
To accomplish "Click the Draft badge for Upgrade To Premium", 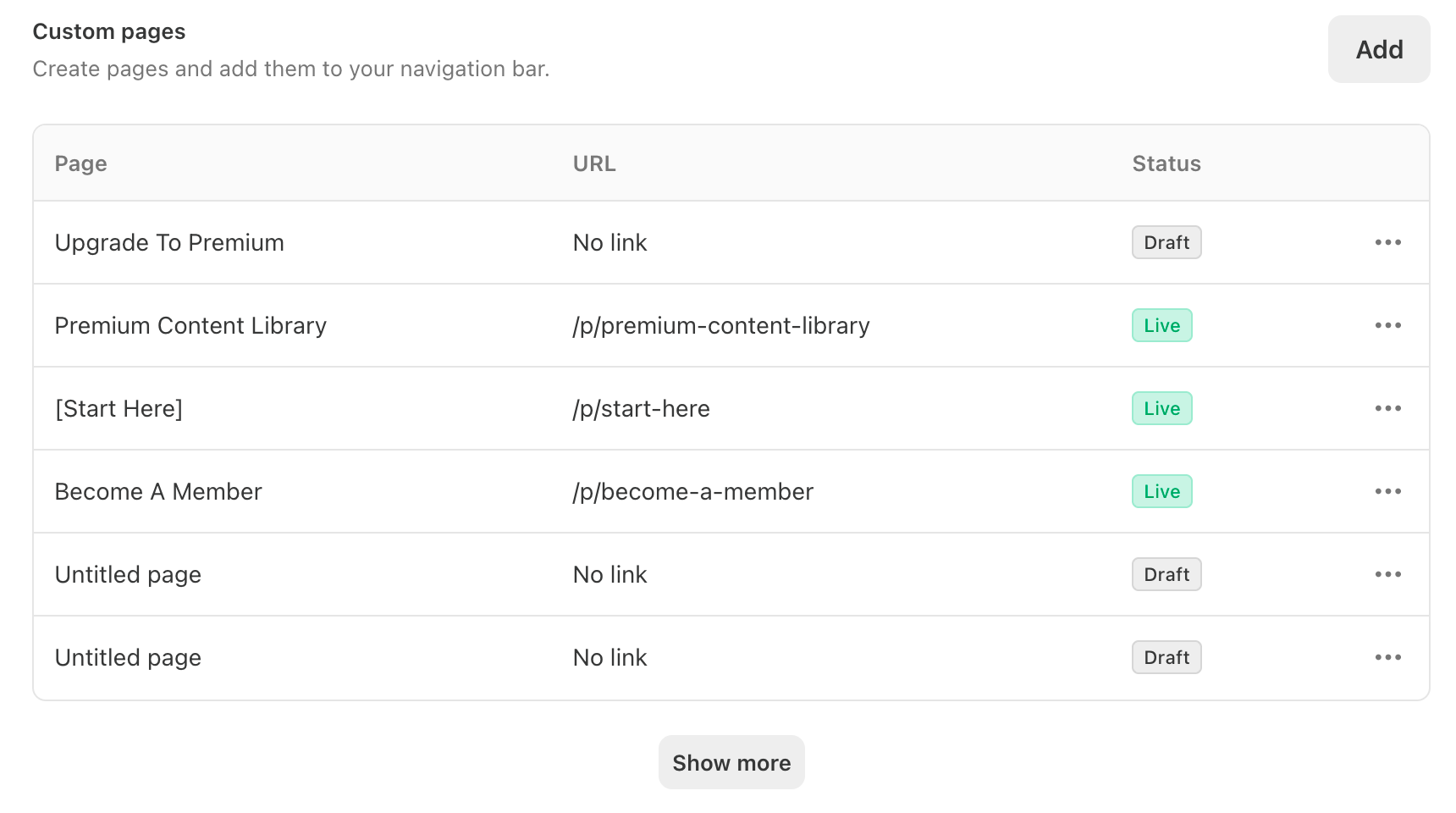I will [1166, 242].
